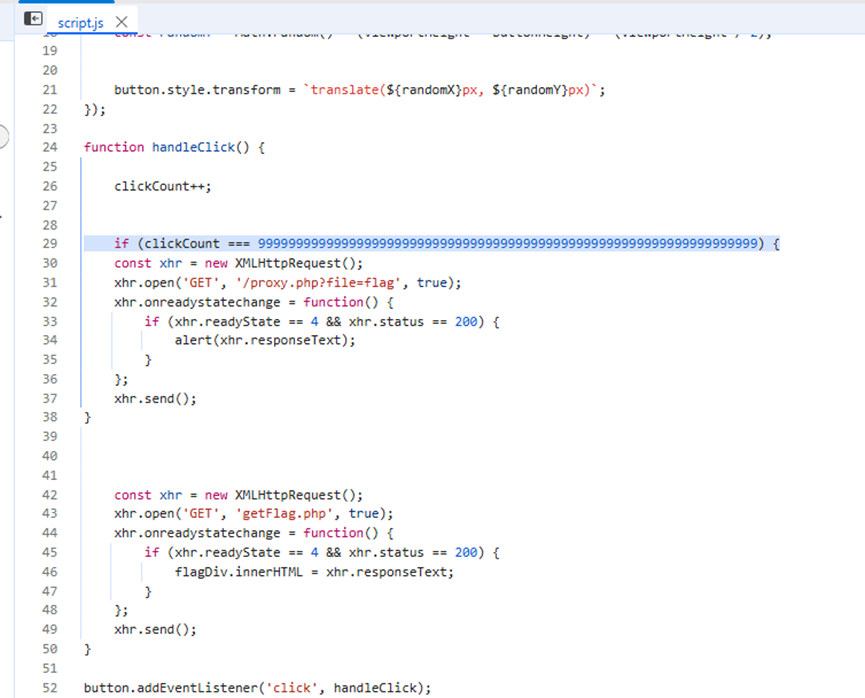
Task: Set breakpoint on line number 24
Action: point(50,147)
